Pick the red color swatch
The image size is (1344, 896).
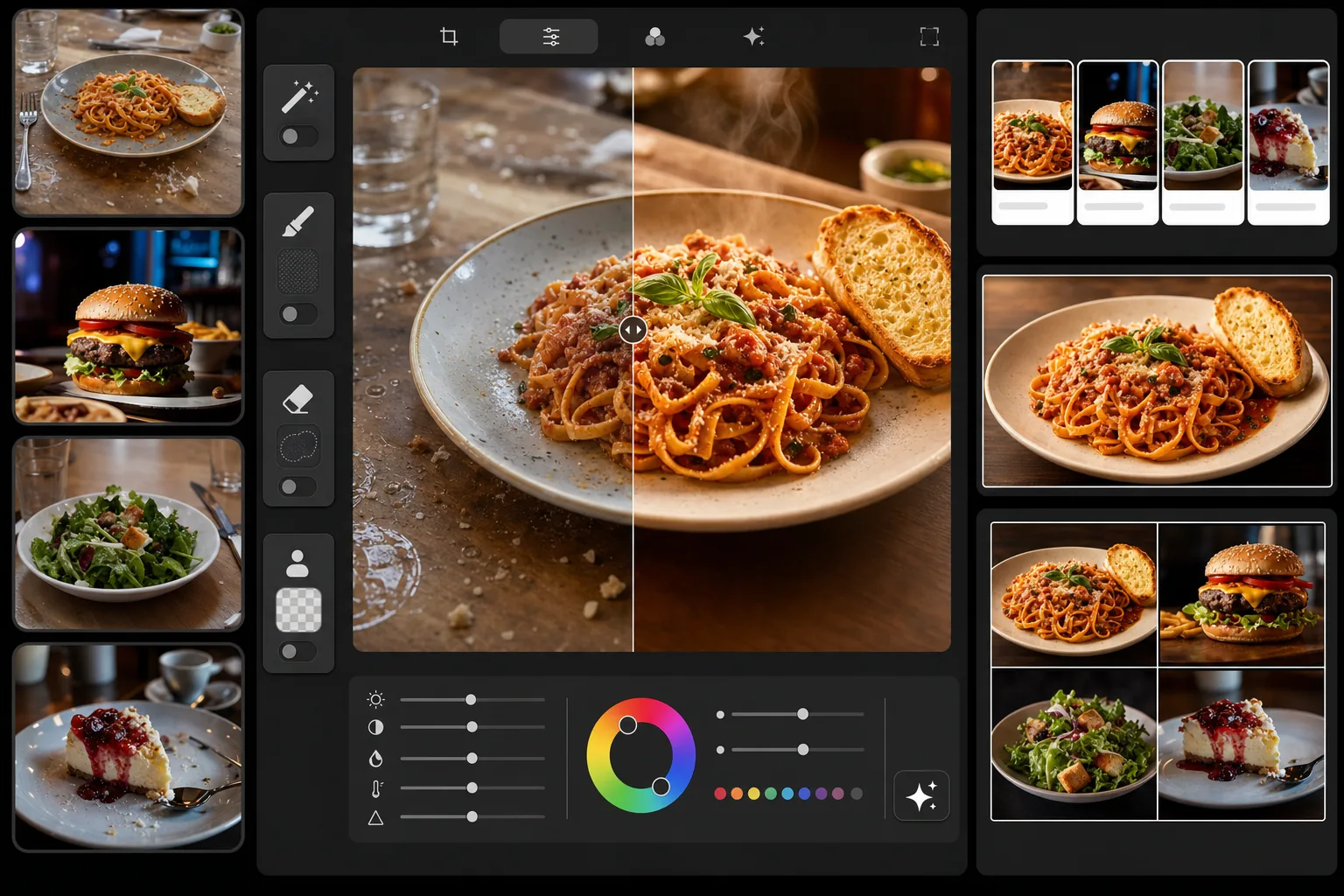tap(720, 794)
